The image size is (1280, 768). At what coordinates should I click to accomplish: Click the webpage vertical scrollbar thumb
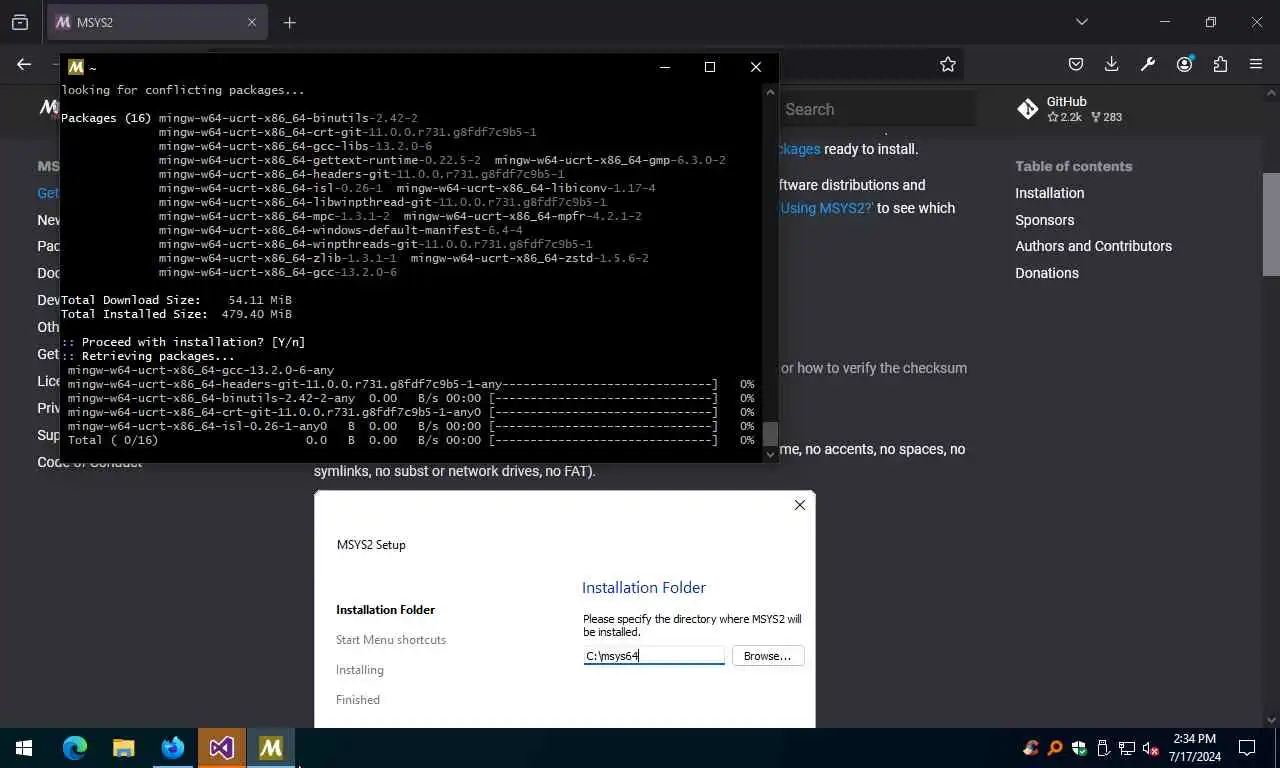1271,224
